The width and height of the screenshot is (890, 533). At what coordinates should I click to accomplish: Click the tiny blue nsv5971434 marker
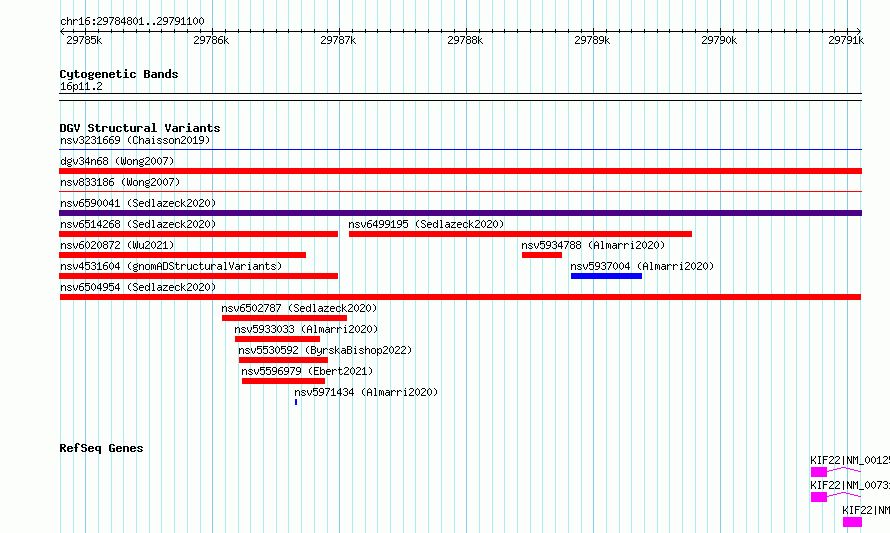[296, 402]
